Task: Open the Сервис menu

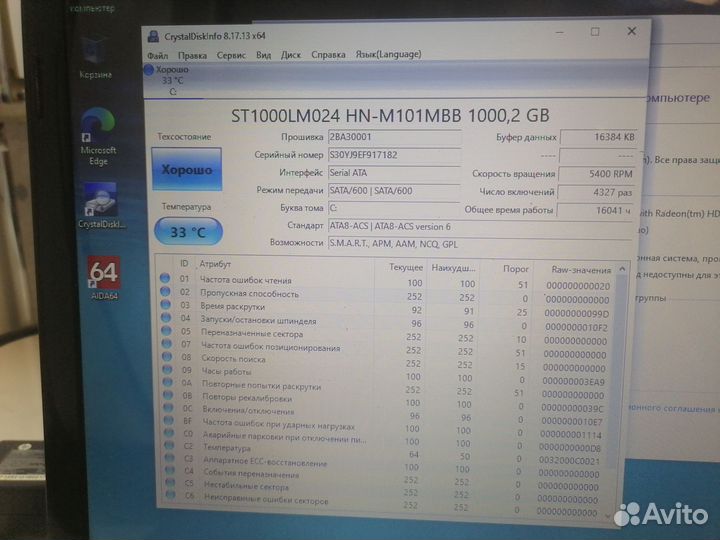Action: click(x=231, y=55)
